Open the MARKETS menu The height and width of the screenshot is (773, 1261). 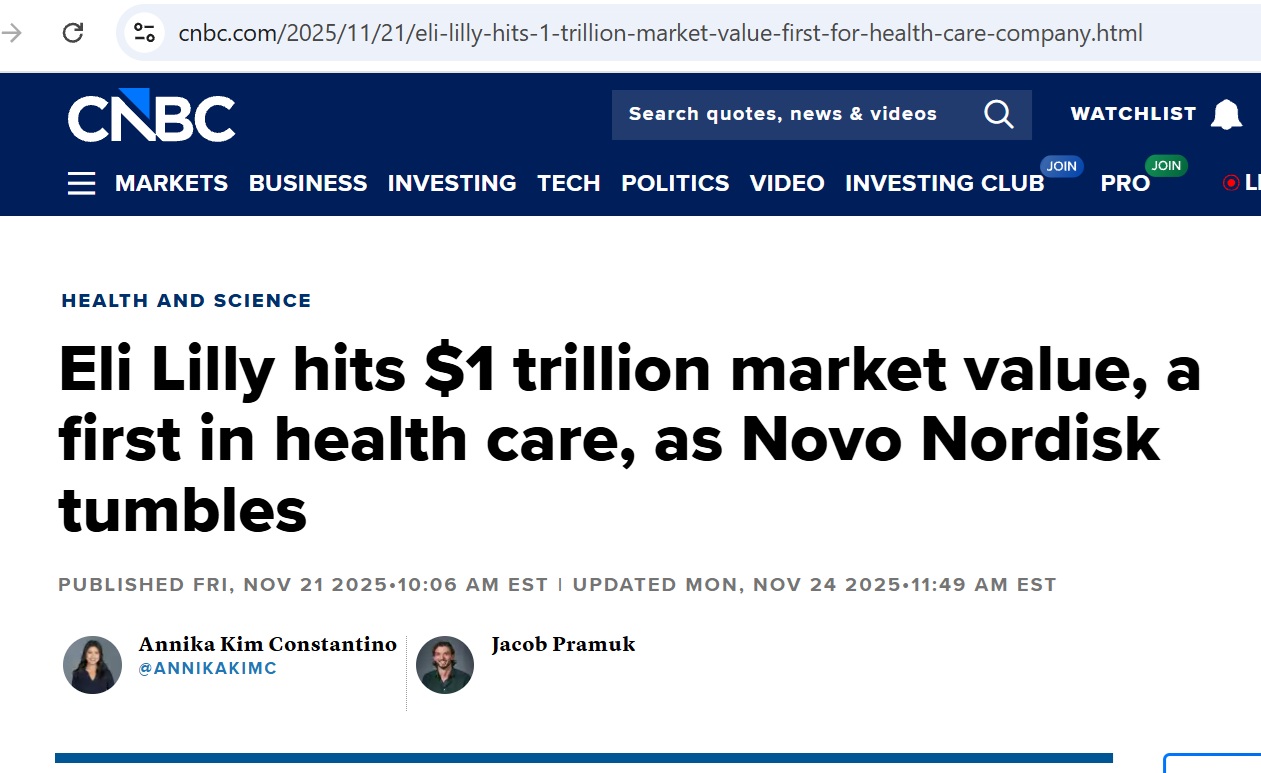point(171,184)
